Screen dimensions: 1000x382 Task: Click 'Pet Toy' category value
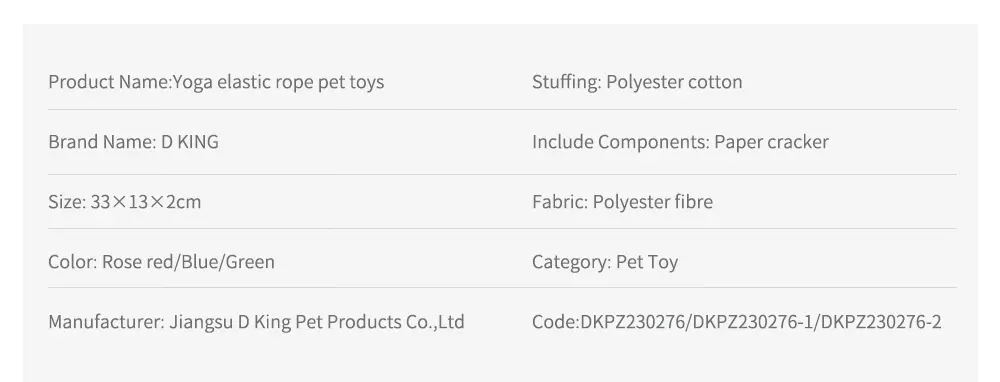647,262
